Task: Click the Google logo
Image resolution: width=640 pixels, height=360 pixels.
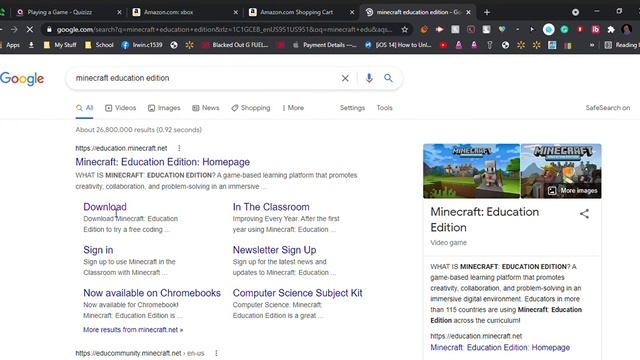Action: 22,78
